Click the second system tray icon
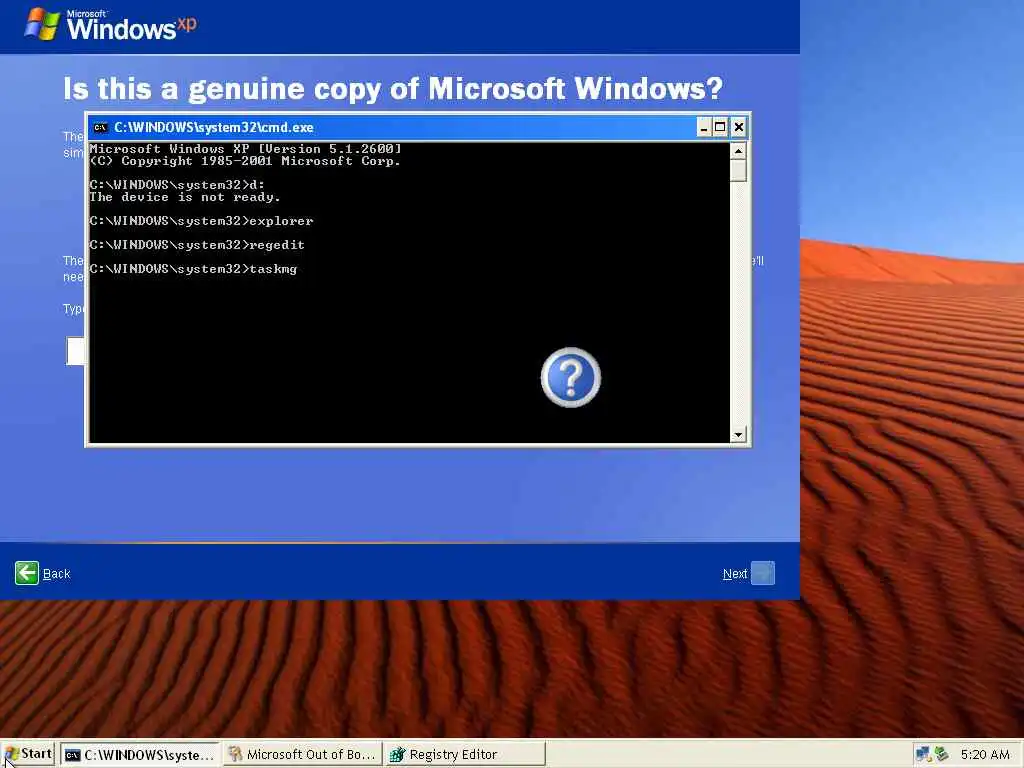Screen dimensions: 1024x768 [x=941, y=755]
